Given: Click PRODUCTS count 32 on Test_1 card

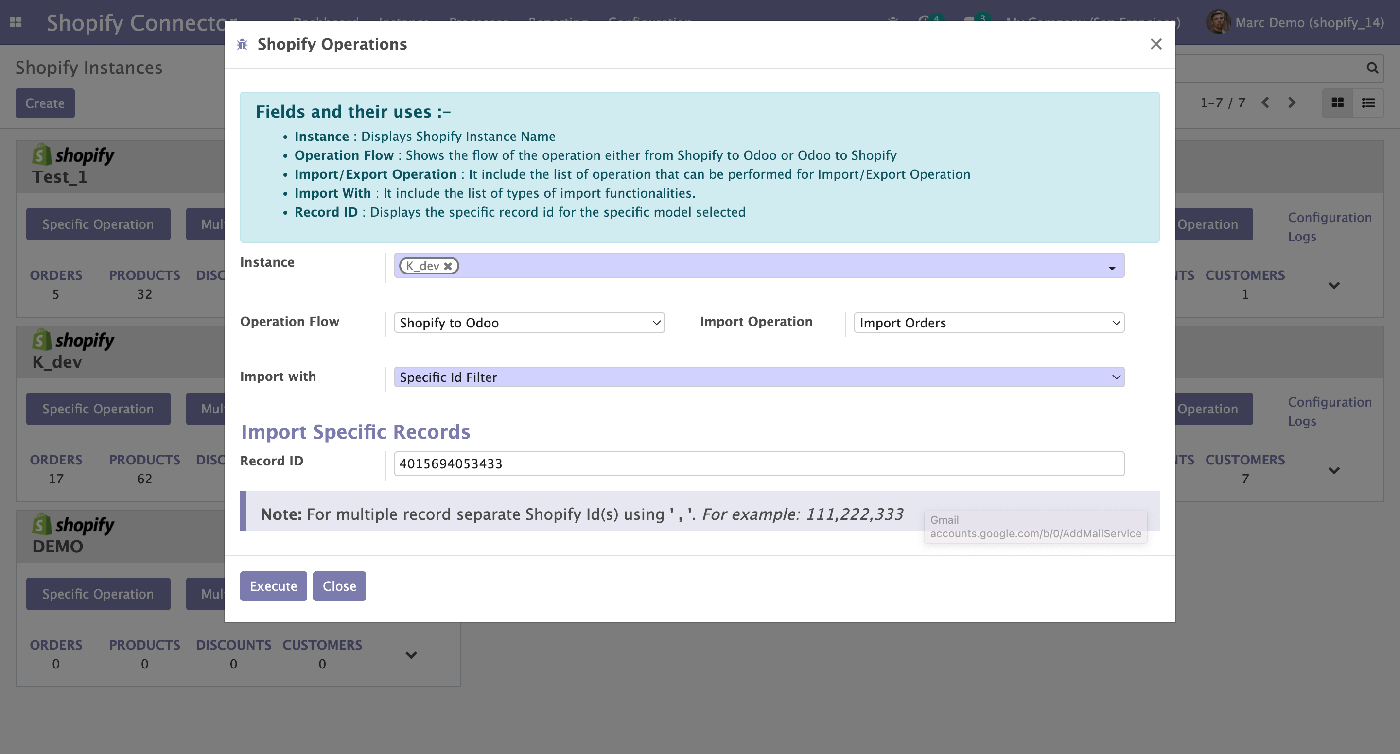Looking at the screenshot, I should pos(145,285).
